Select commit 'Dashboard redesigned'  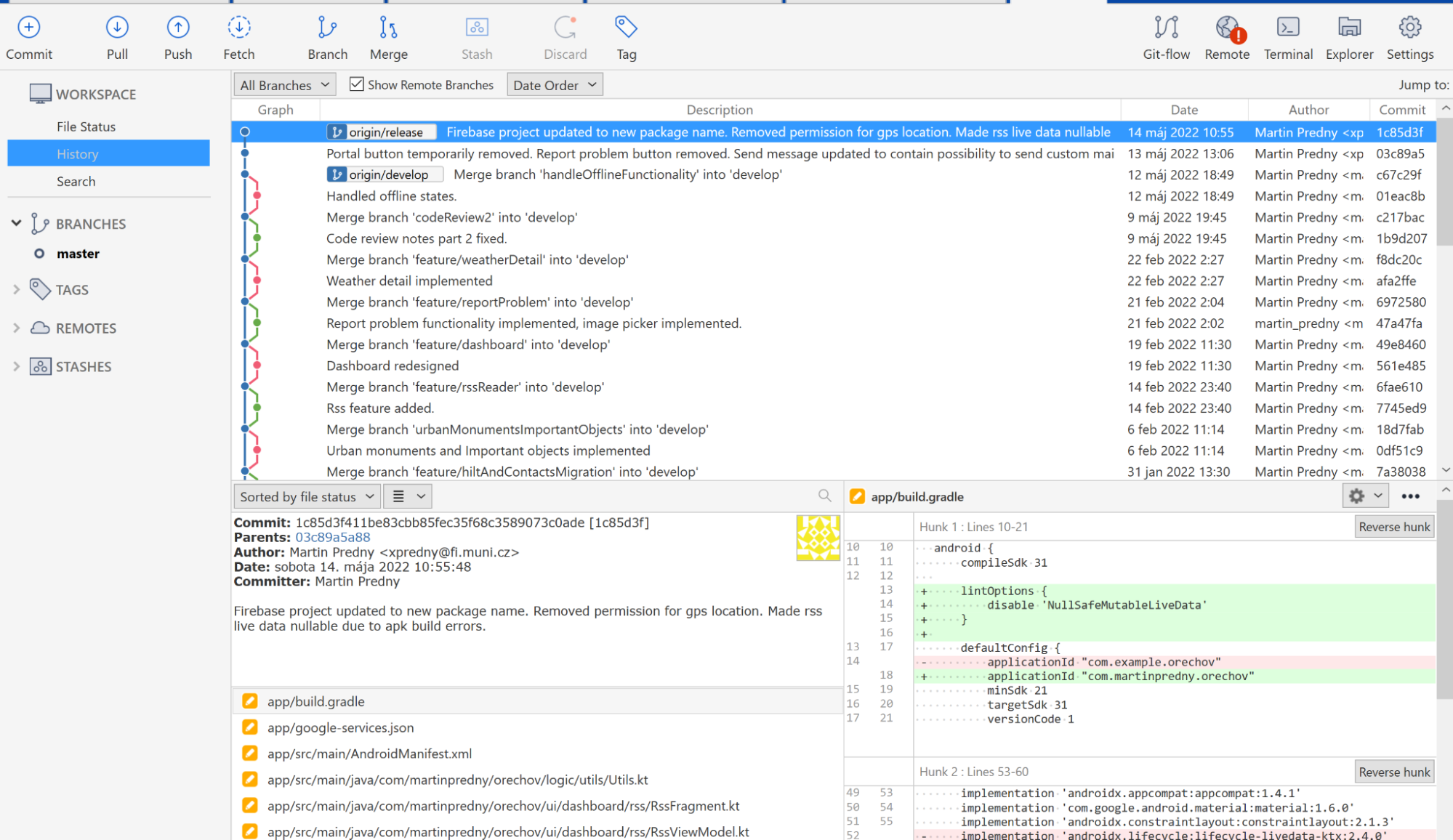(834, 366)
